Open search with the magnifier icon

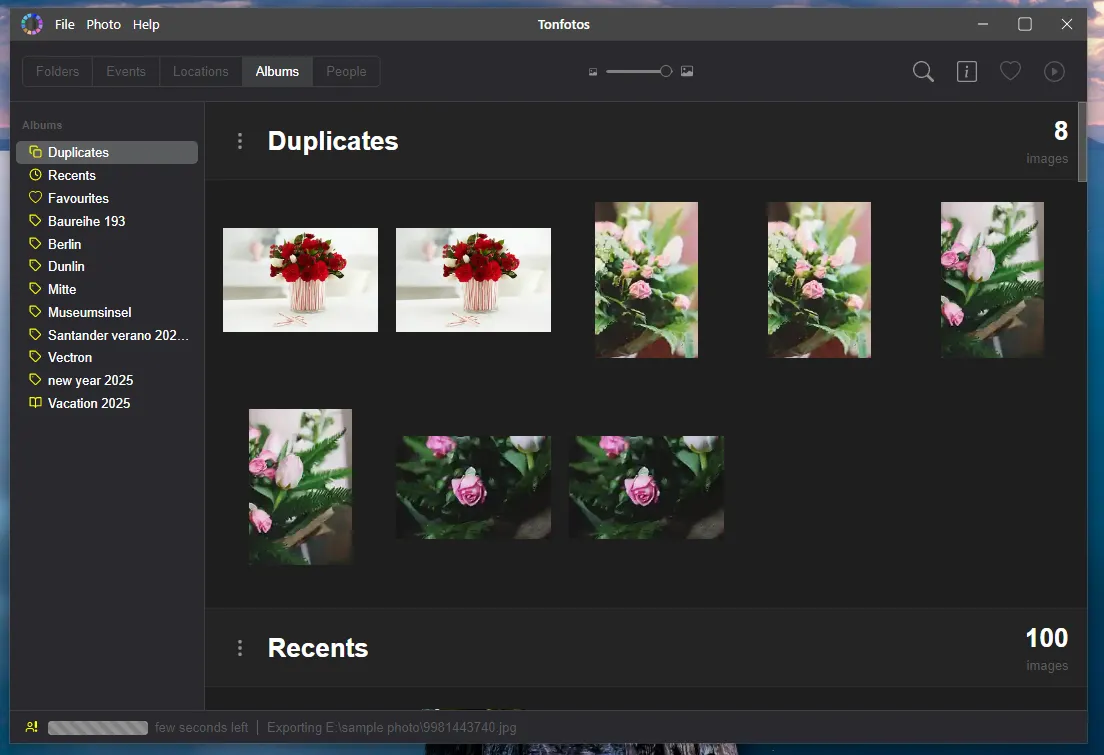tap(922, 71)
